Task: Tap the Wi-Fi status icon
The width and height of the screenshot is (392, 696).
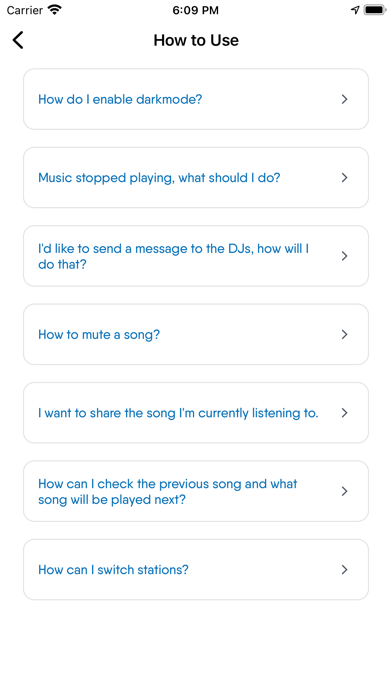Action: pos(55,10)
